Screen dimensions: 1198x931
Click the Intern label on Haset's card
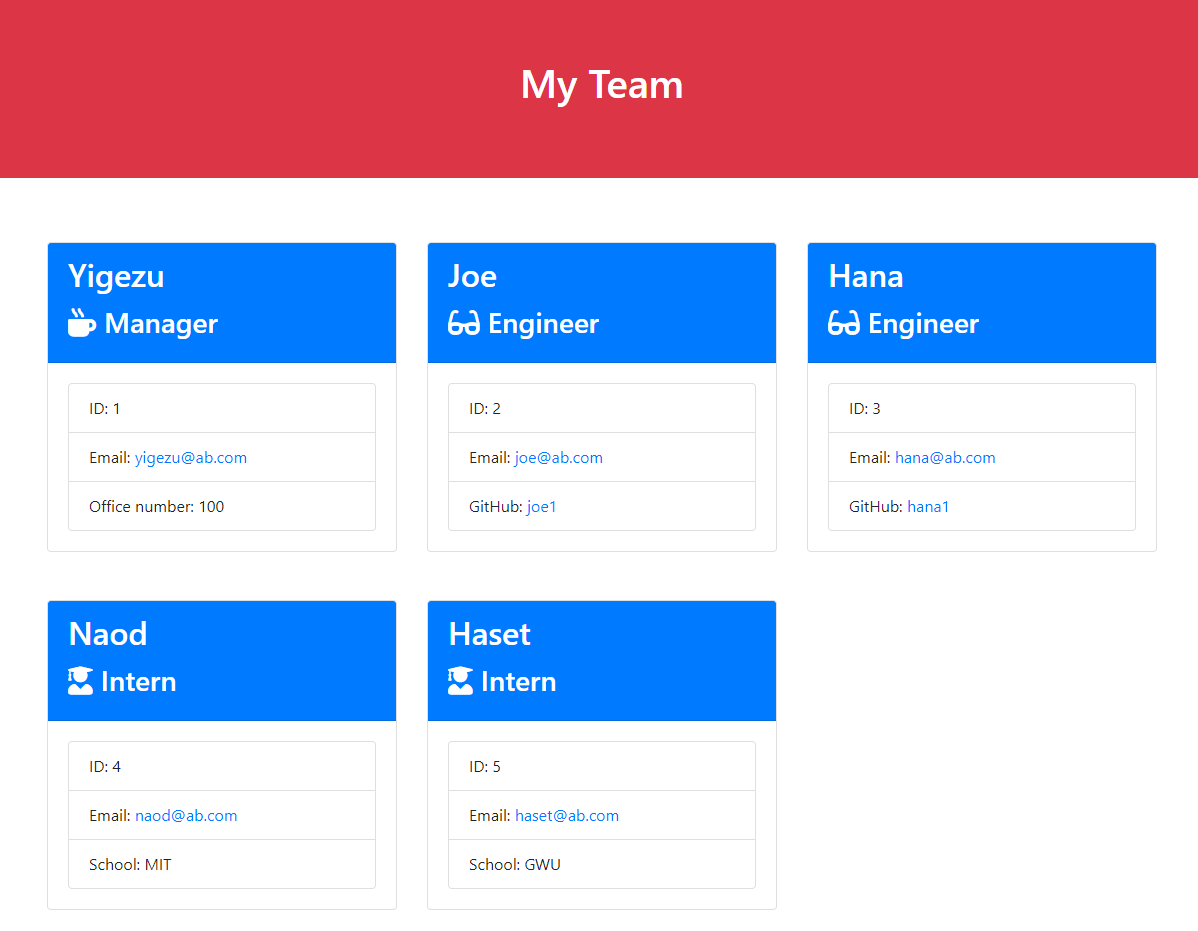(x=518, y=681)
